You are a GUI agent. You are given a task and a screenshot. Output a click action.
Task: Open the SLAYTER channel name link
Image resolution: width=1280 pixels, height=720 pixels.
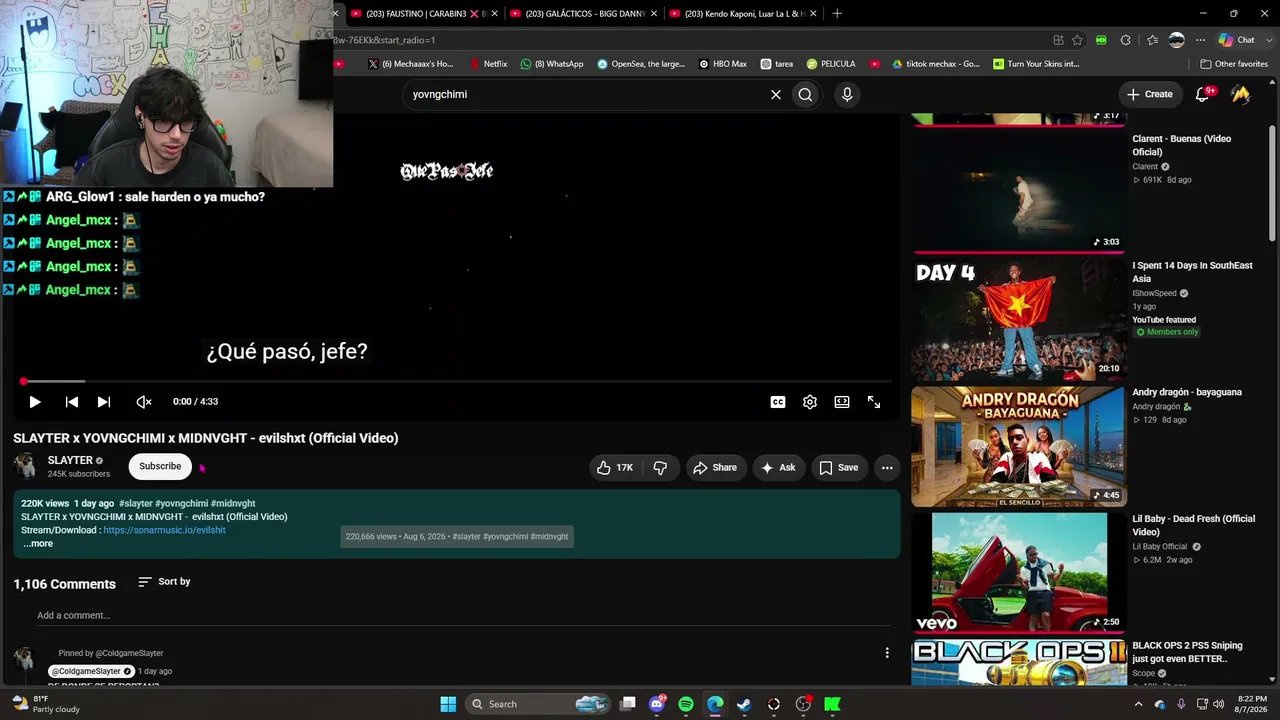pos(70,460)
